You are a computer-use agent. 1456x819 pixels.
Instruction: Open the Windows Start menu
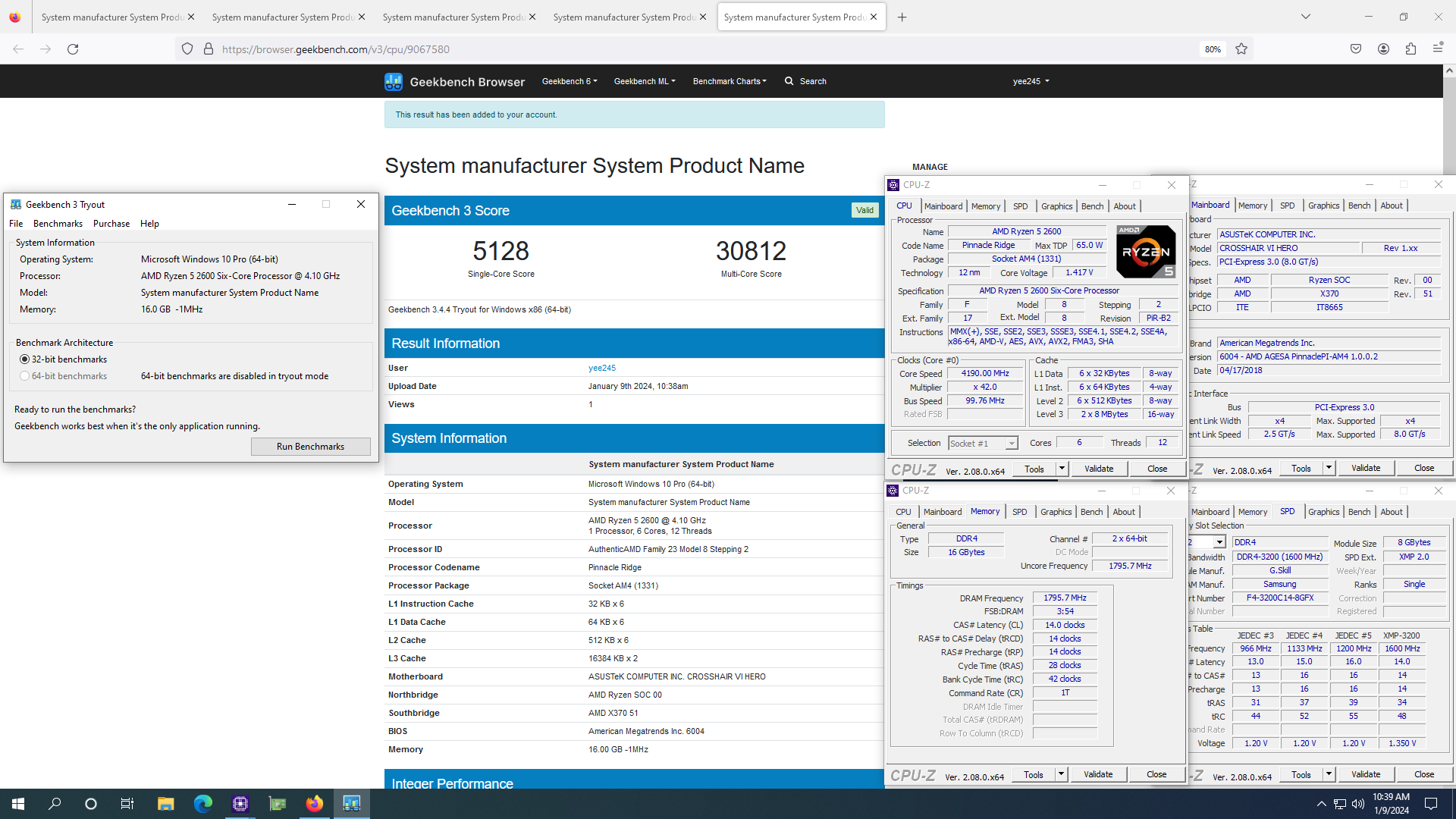click(18, 804)
